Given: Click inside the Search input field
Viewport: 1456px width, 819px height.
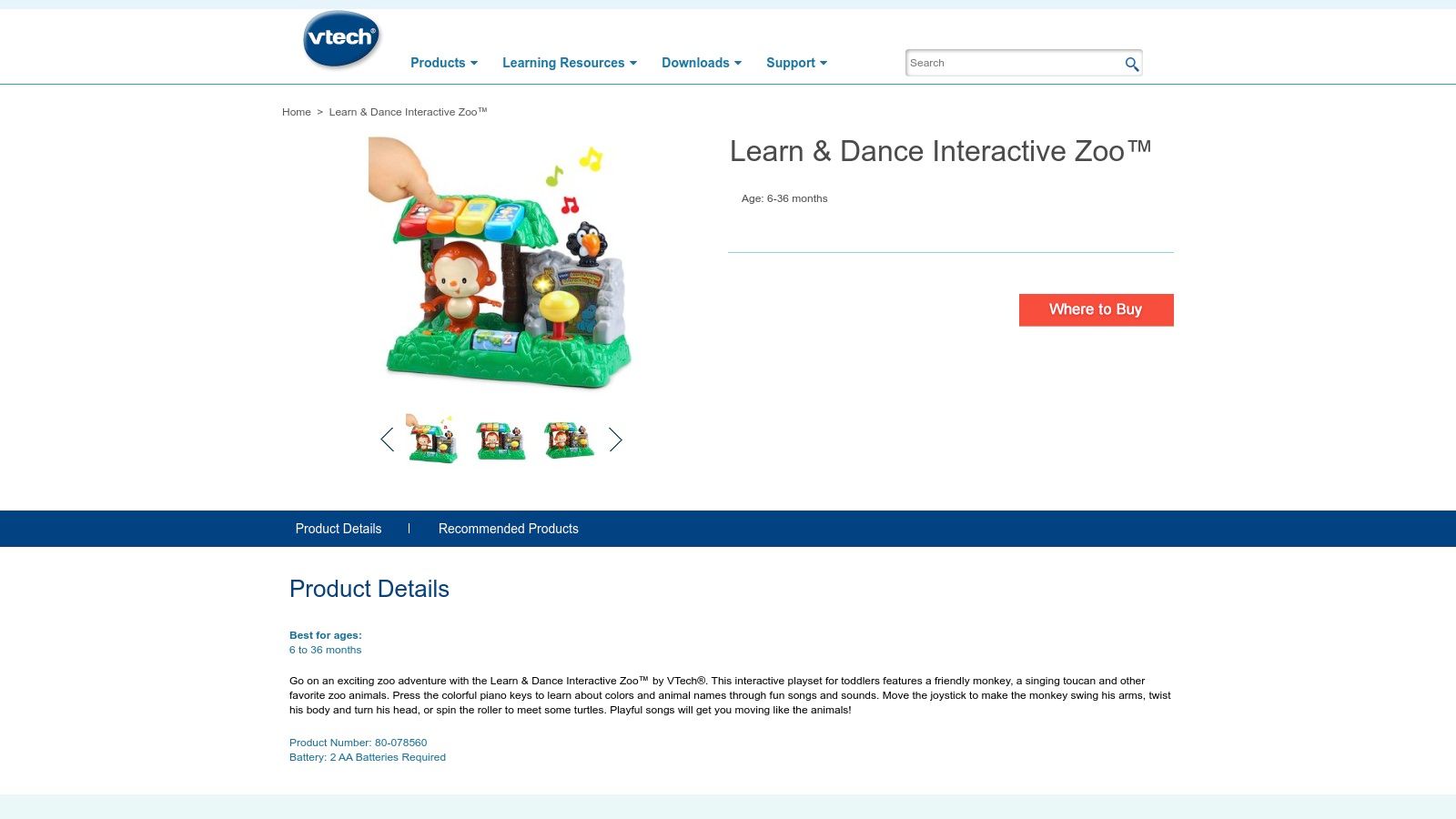Looking at the screenshot, I should tap(1001, 63).
